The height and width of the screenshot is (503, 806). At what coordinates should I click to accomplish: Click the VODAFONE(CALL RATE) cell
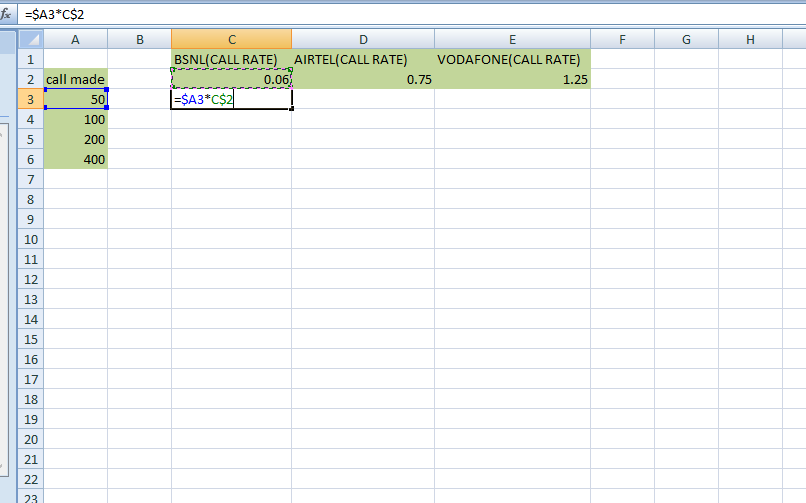[512, 60]
